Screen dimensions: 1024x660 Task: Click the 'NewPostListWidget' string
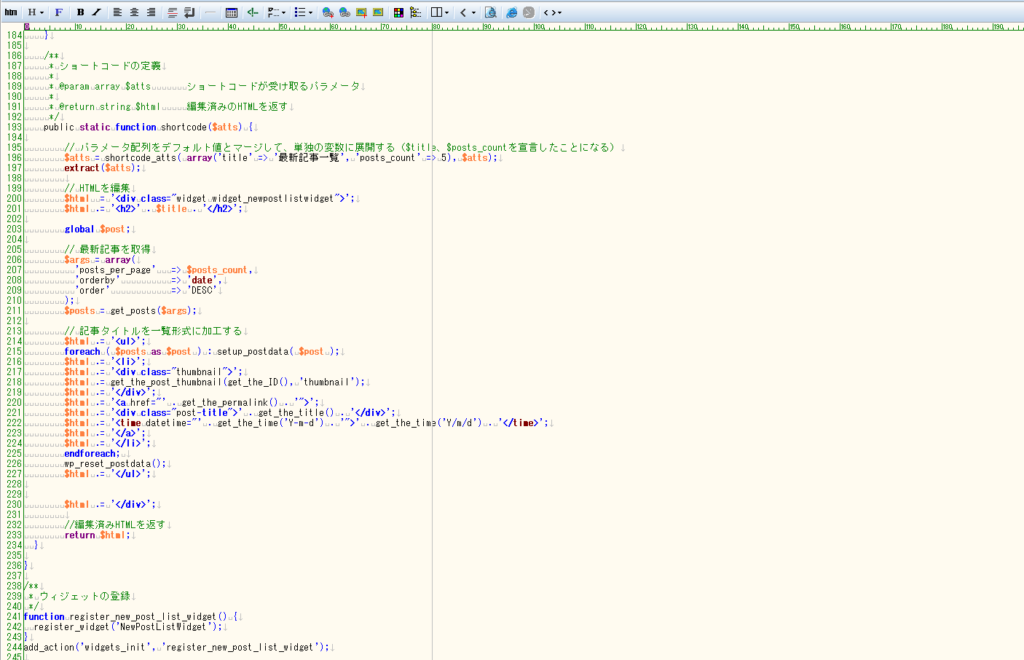[x=161, y=627]
